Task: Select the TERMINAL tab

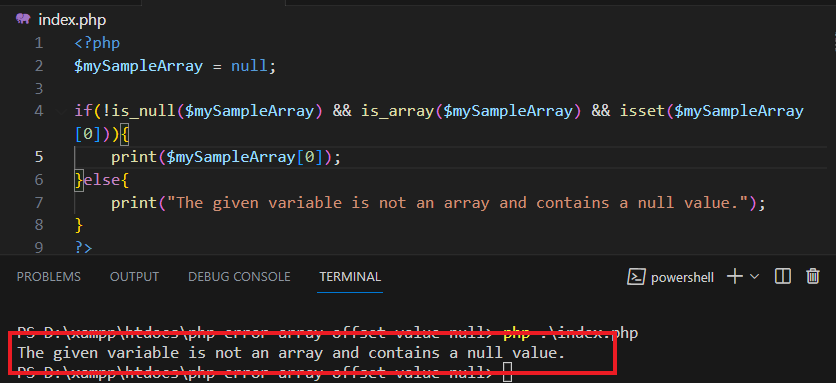Action: point(350,277)
